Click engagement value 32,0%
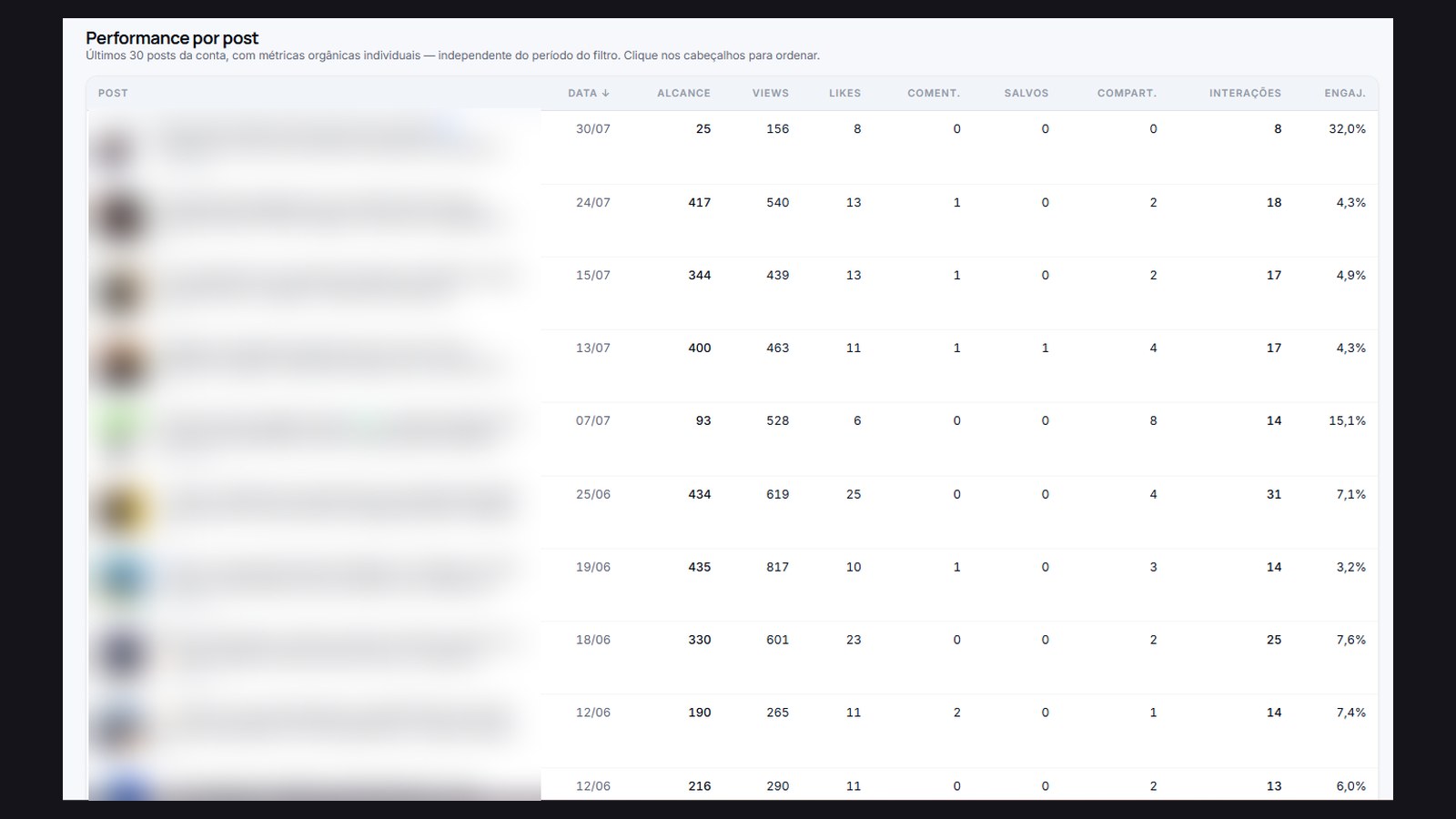 (x=1348, y=129)
